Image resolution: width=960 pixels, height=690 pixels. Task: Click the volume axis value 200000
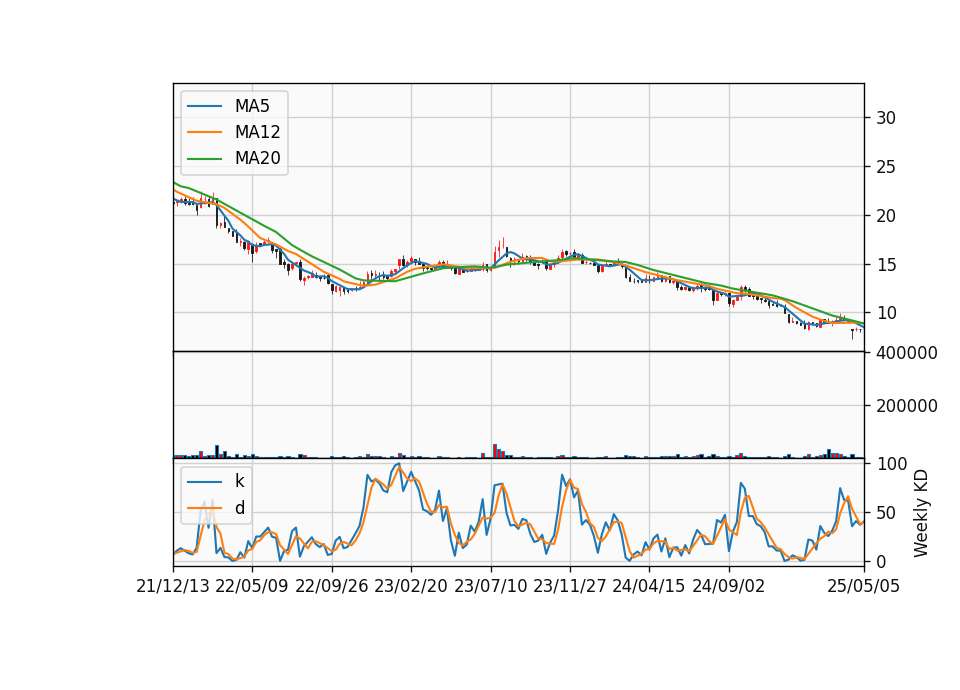[x=906, y=407]
